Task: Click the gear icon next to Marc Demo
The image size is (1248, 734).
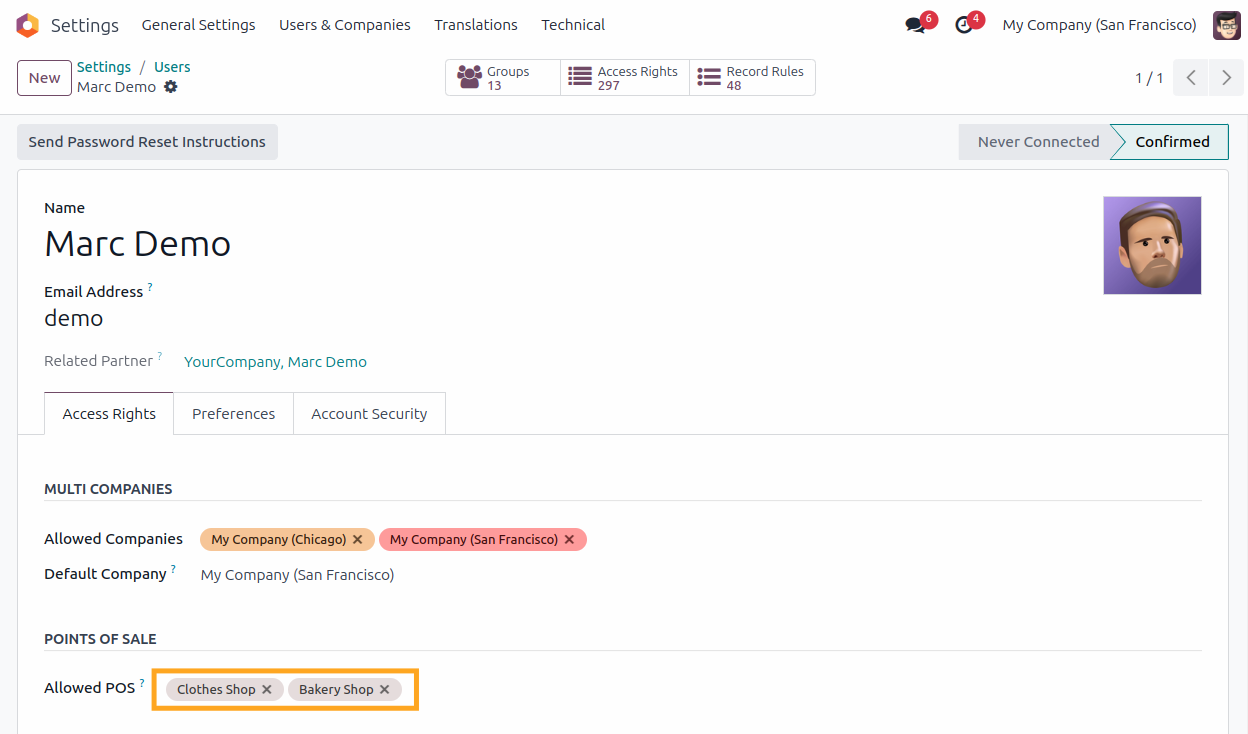Action: (171, 87)
